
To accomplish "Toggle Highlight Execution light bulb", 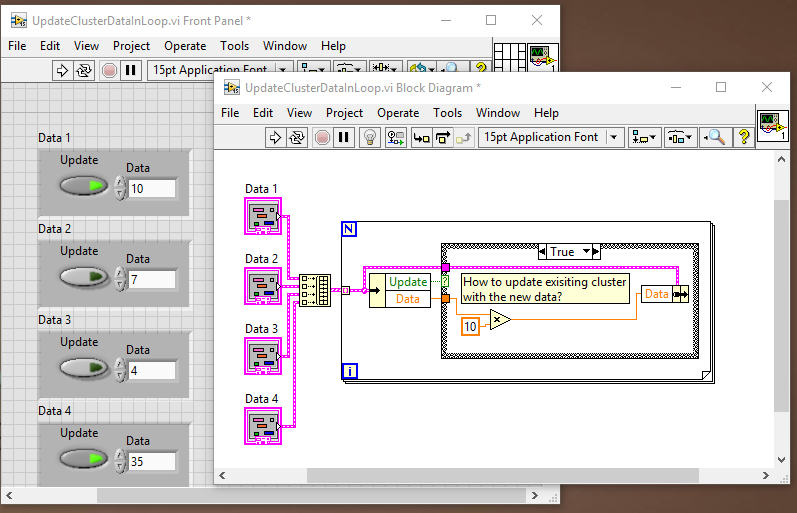I will (x=370, y=137).
